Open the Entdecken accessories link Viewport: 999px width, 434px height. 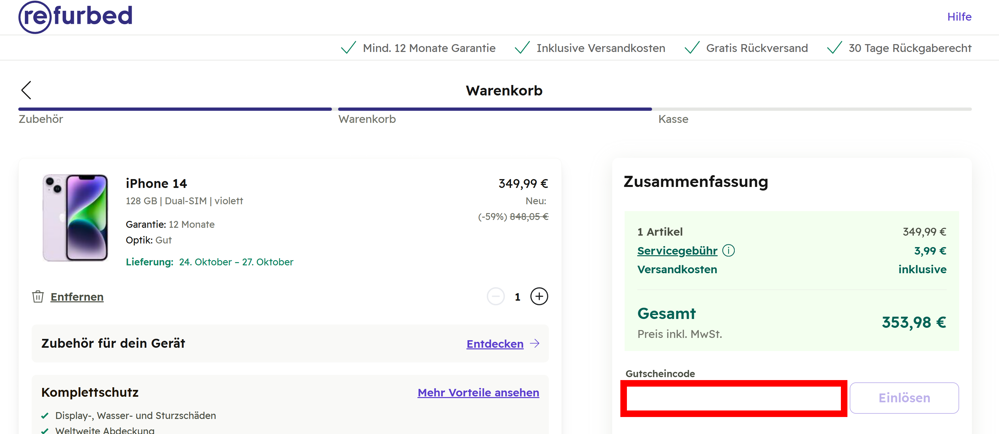(x=495, y=344)
